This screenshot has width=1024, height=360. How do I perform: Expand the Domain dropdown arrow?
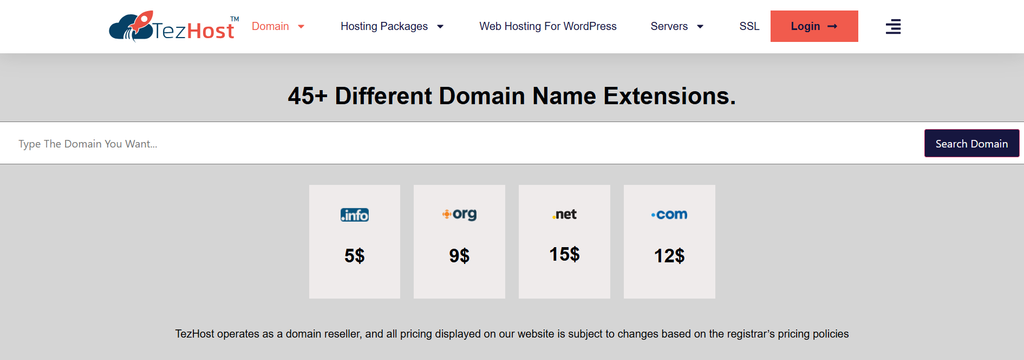point(301,27)
